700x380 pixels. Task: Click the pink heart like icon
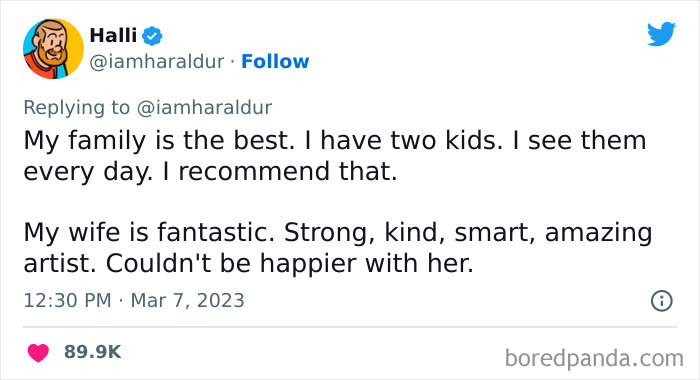[x=38, y=353]
